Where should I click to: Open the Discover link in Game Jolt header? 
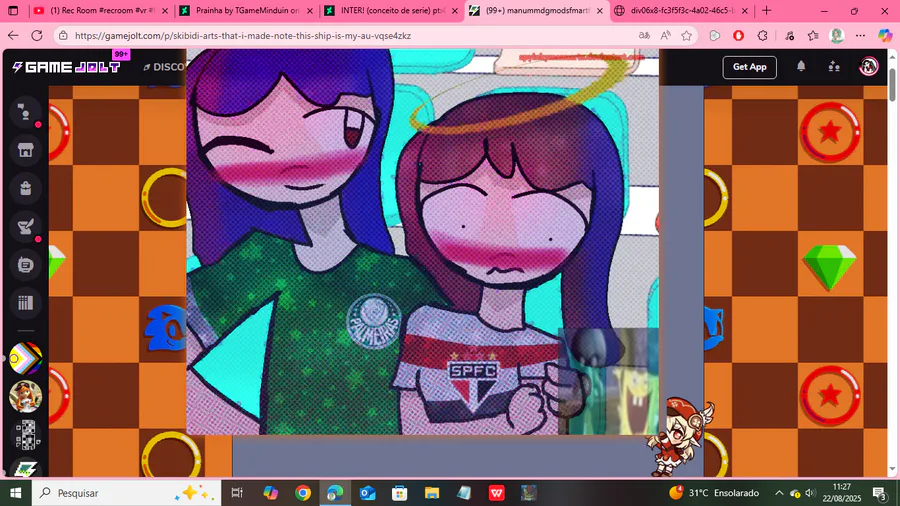164,67
